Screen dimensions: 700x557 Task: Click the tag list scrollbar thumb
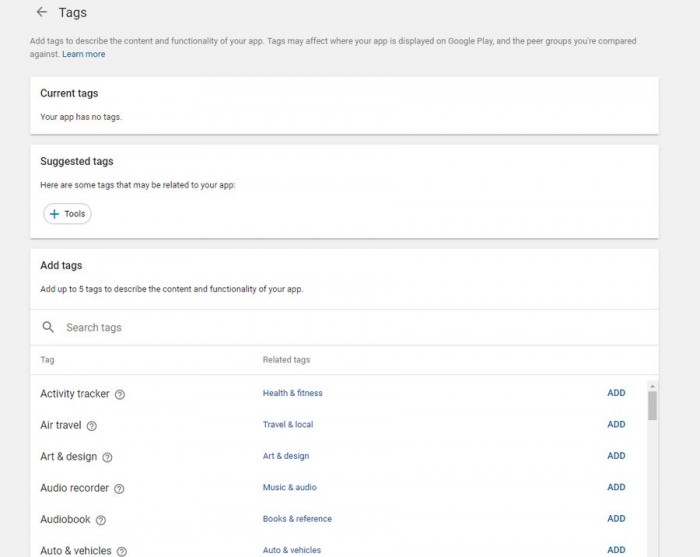click(x=652, y=404)
